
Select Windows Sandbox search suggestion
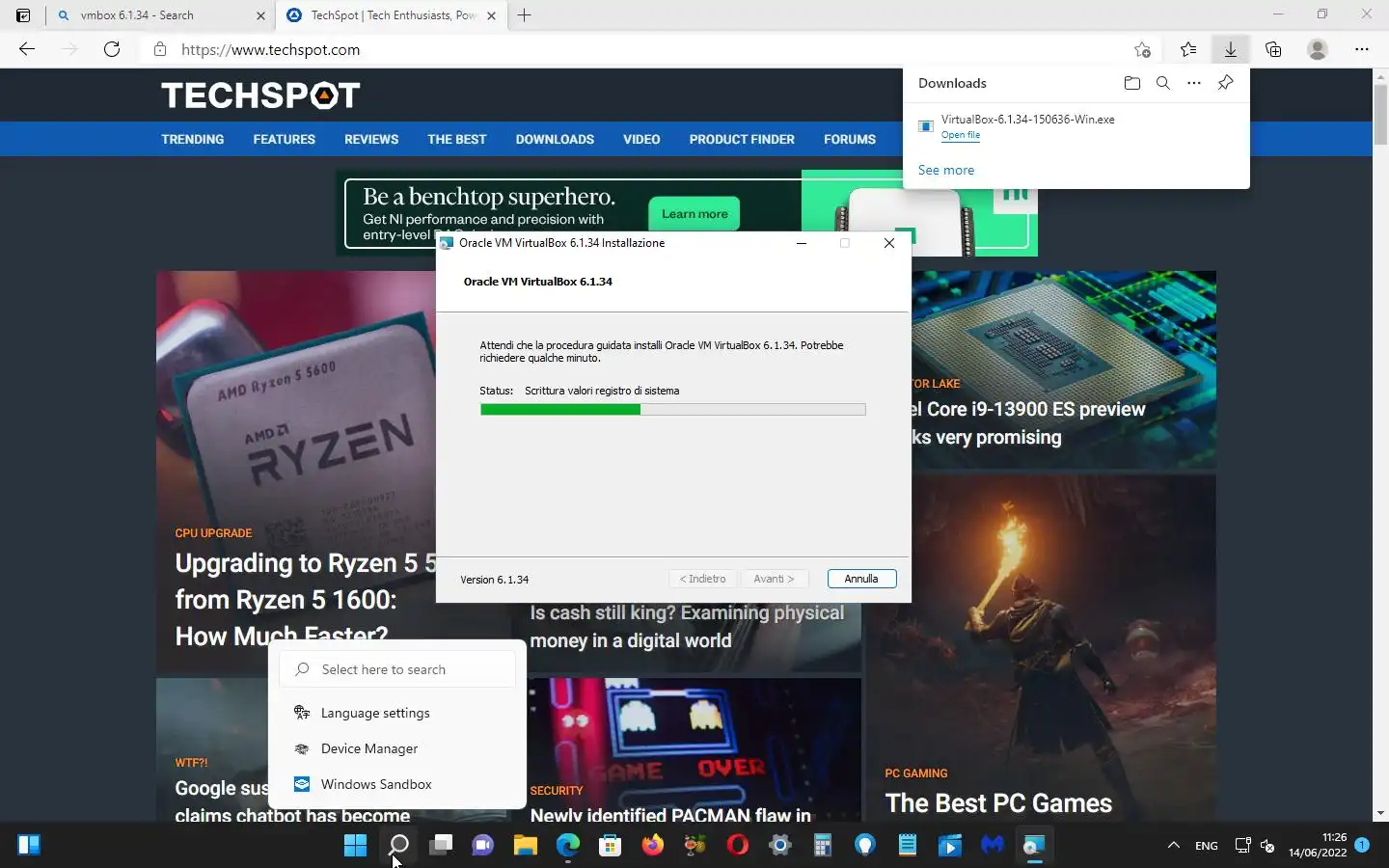396,784
